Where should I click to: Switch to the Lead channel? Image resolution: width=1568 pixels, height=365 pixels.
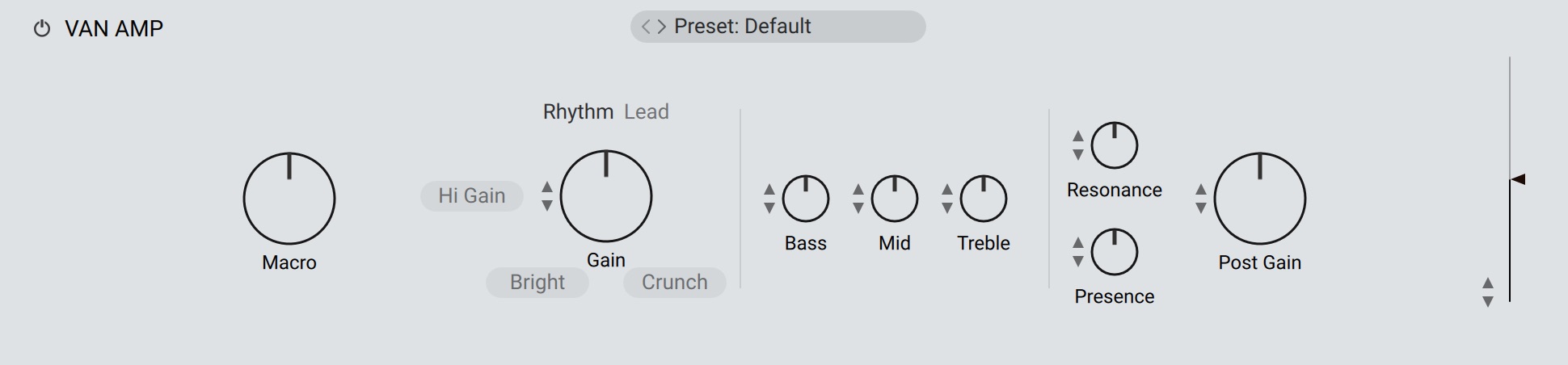click(647, 112)
